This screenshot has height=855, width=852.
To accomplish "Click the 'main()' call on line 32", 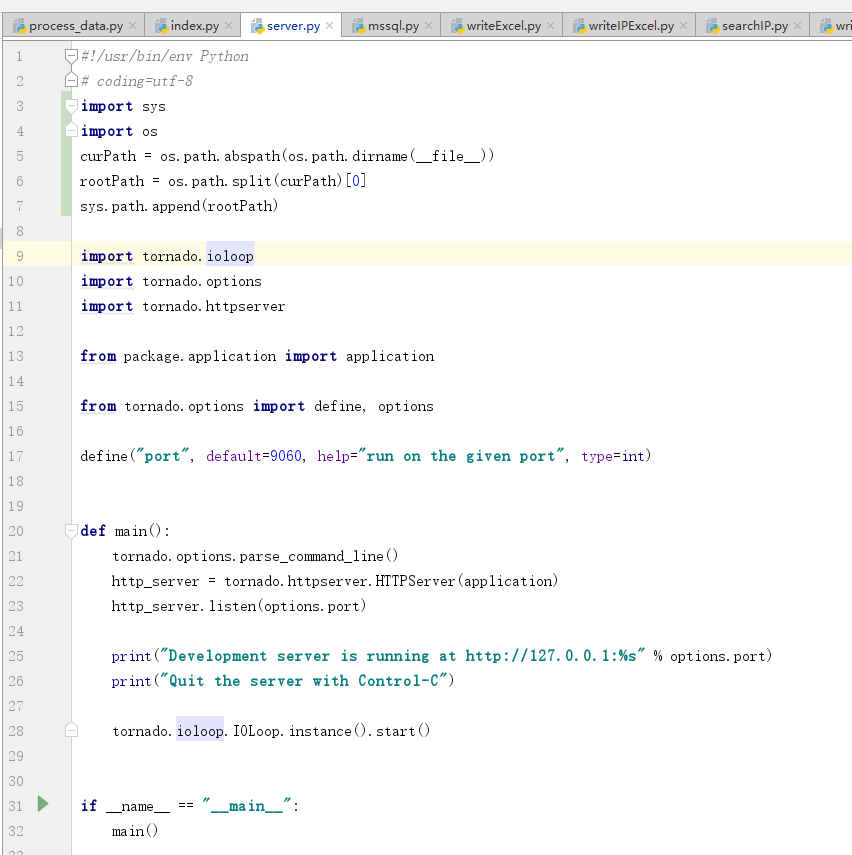I will 135,831.
